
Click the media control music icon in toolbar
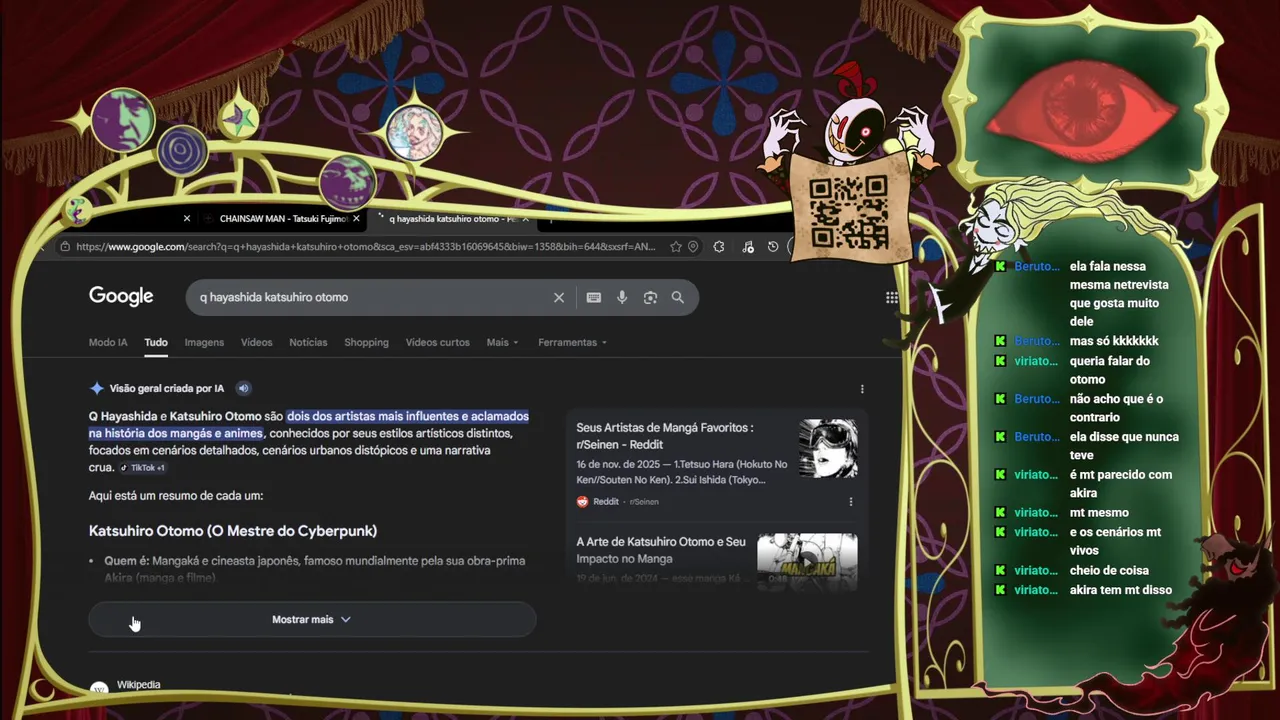tap(747, 246)
